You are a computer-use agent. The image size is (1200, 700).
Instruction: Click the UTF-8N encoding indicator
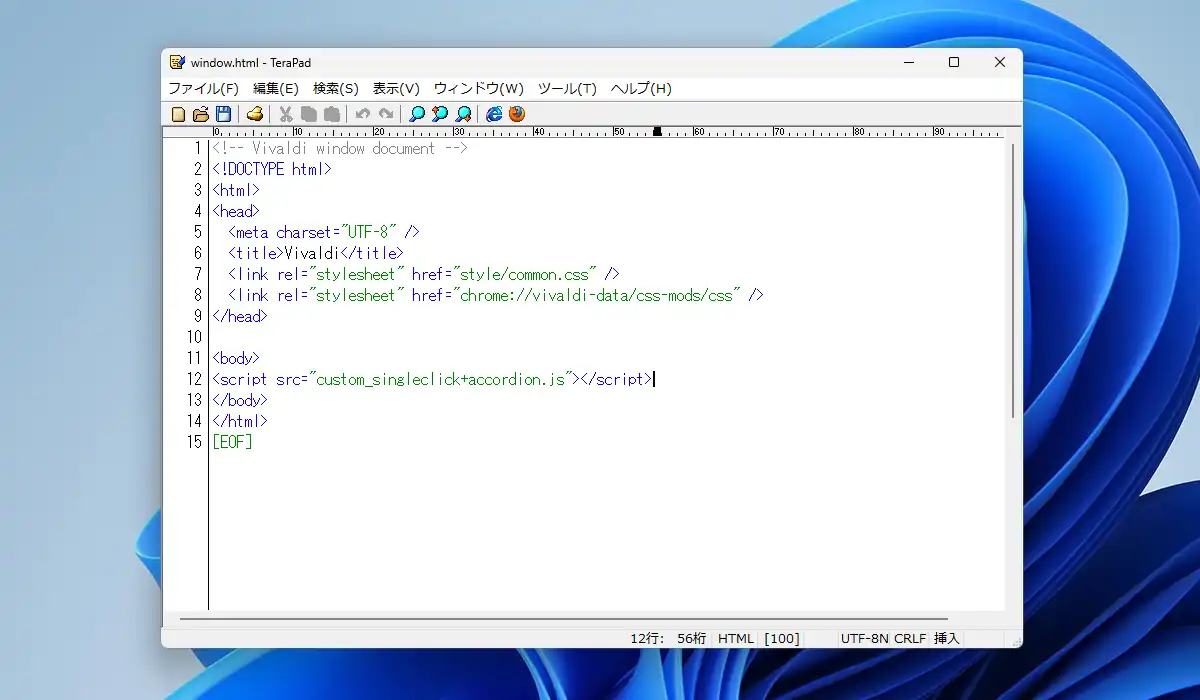tap(865, 638)
